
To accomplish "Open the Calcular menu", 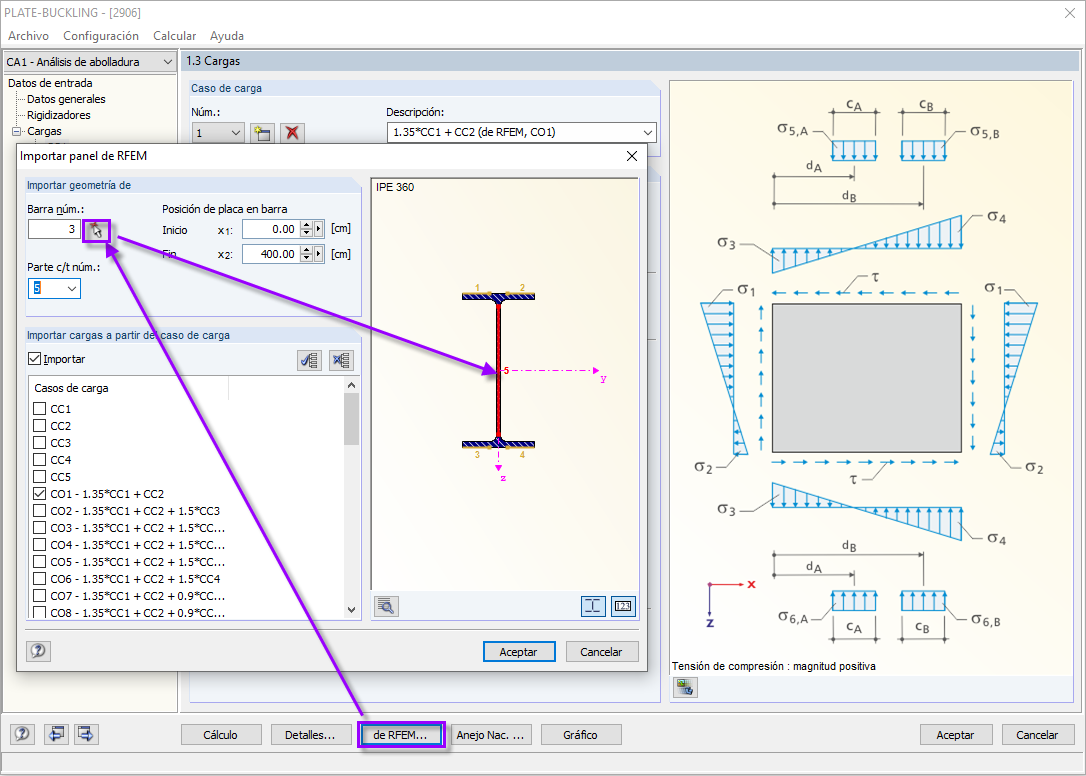I will click(175, 35).
